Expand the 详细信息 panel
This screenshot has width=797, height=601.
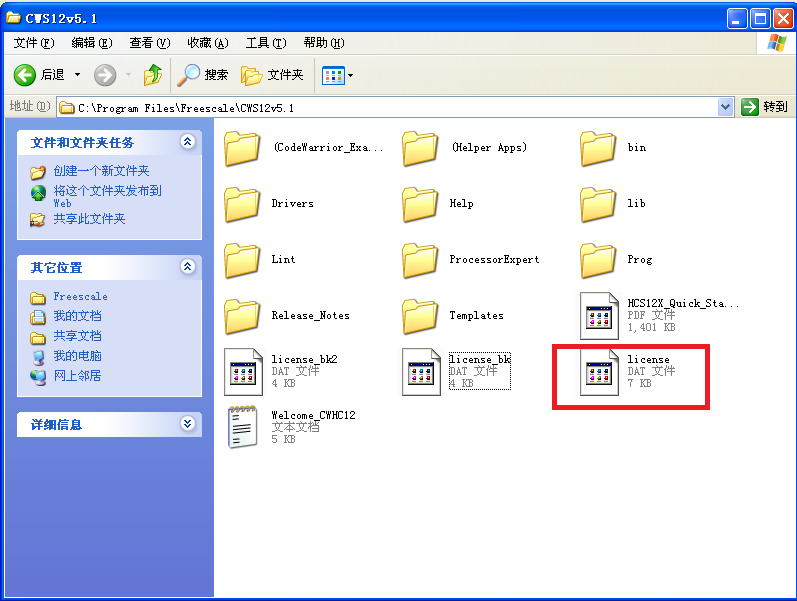(188, 424)
